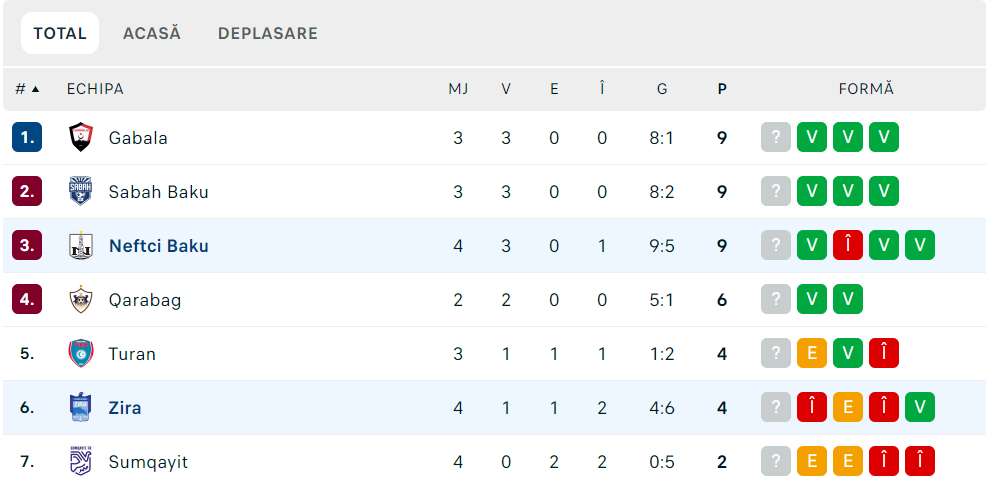The height and width of the screenshot is (486, 992).
Task: Click the Qarabag club logo
Action: coord(81,299)
